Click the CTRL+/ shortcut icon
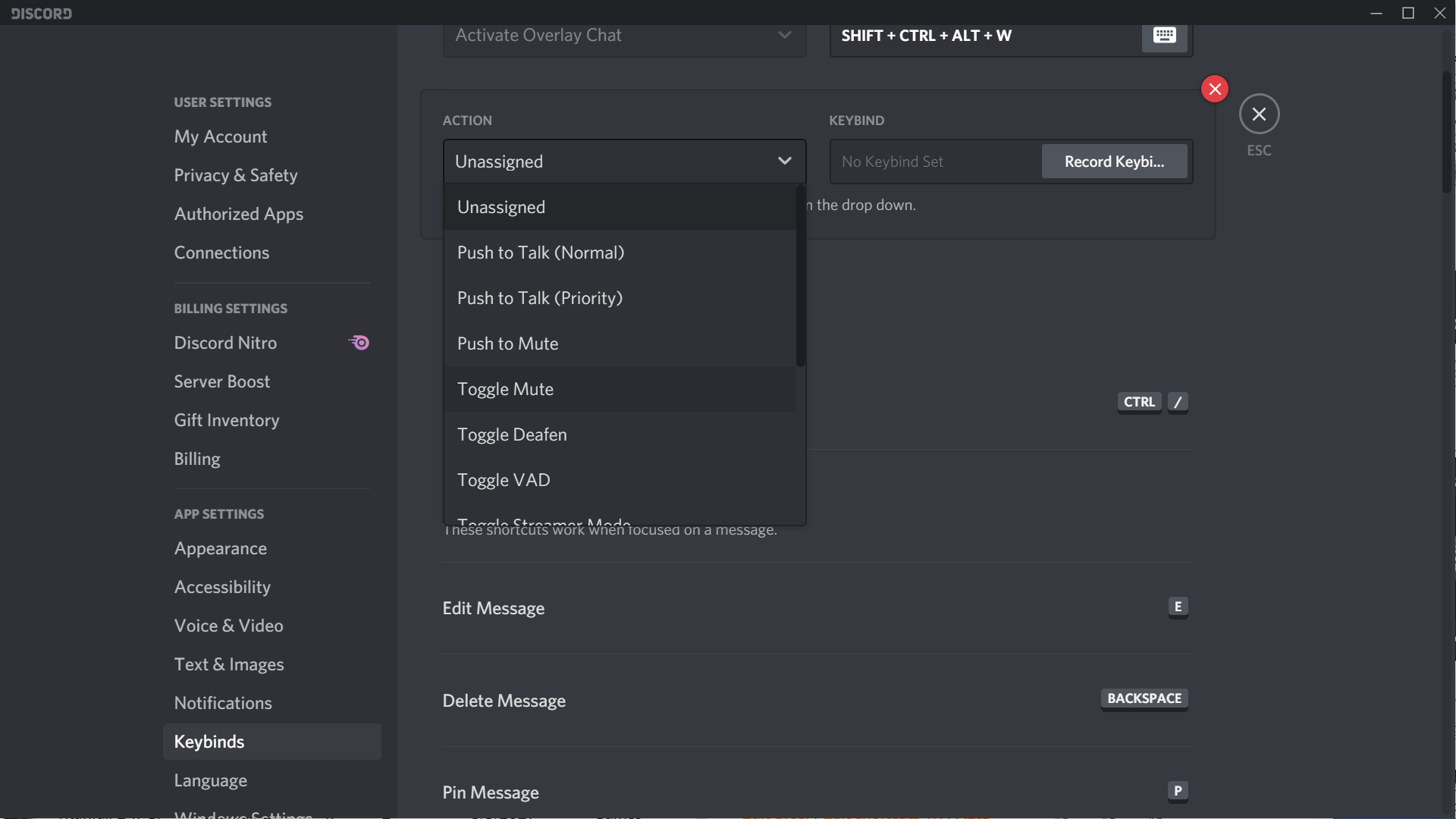Viewport: 1456px width, 819px height. (x=1151, y=401)
